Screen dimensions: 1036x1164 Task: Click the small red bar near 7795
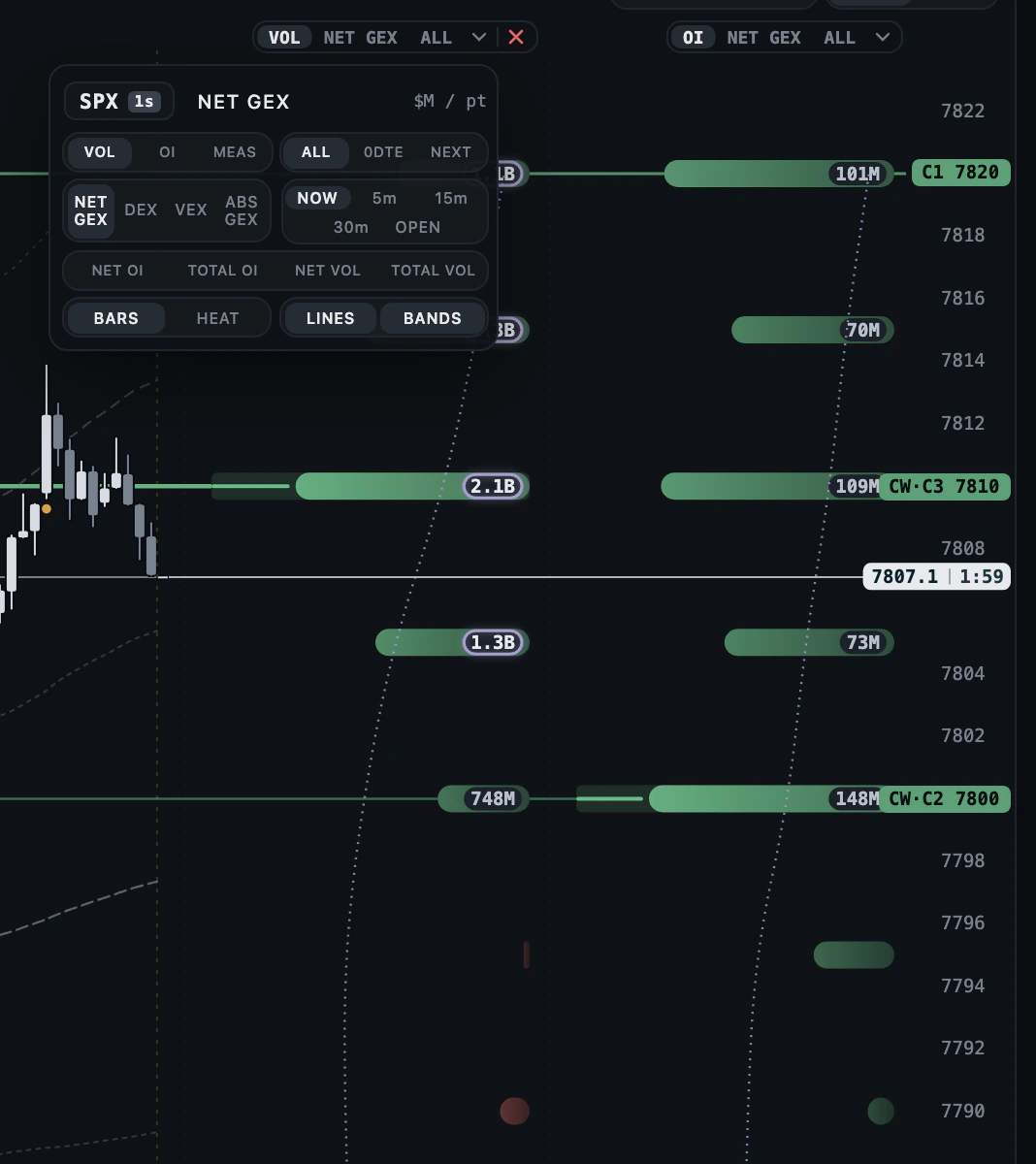(x=526, y=954)
